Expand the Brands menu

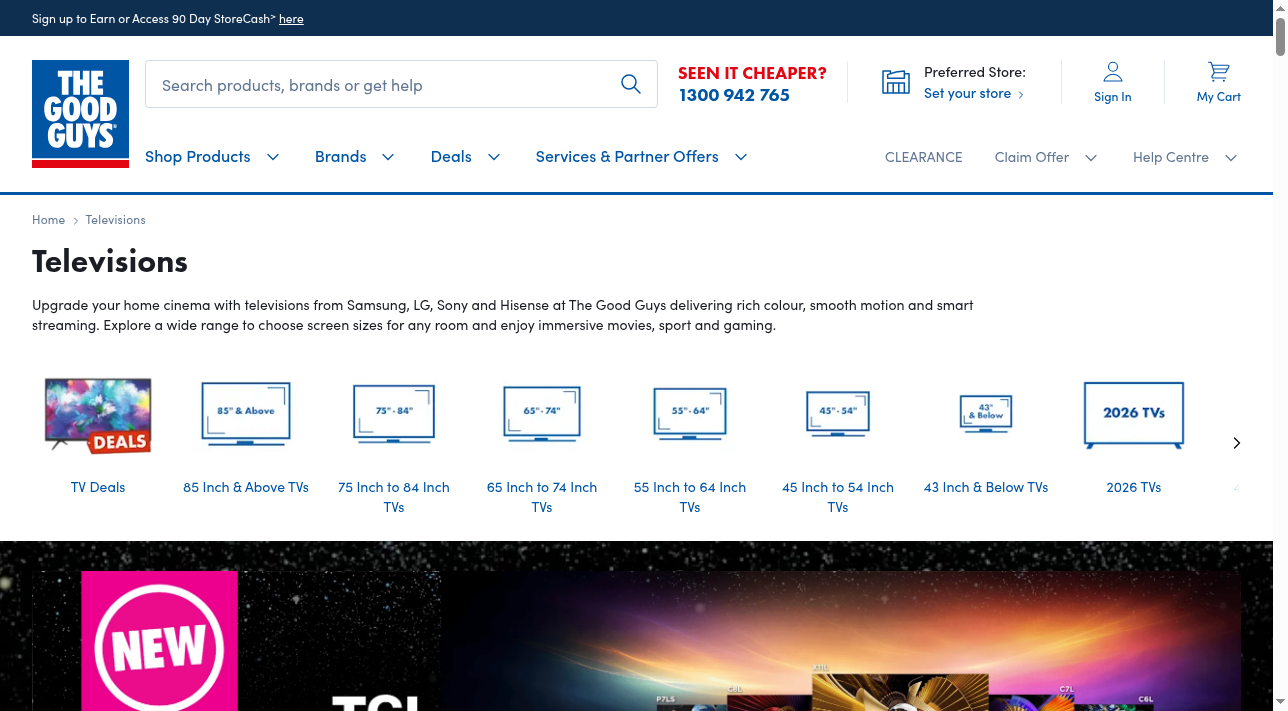[x=355, y=156]
